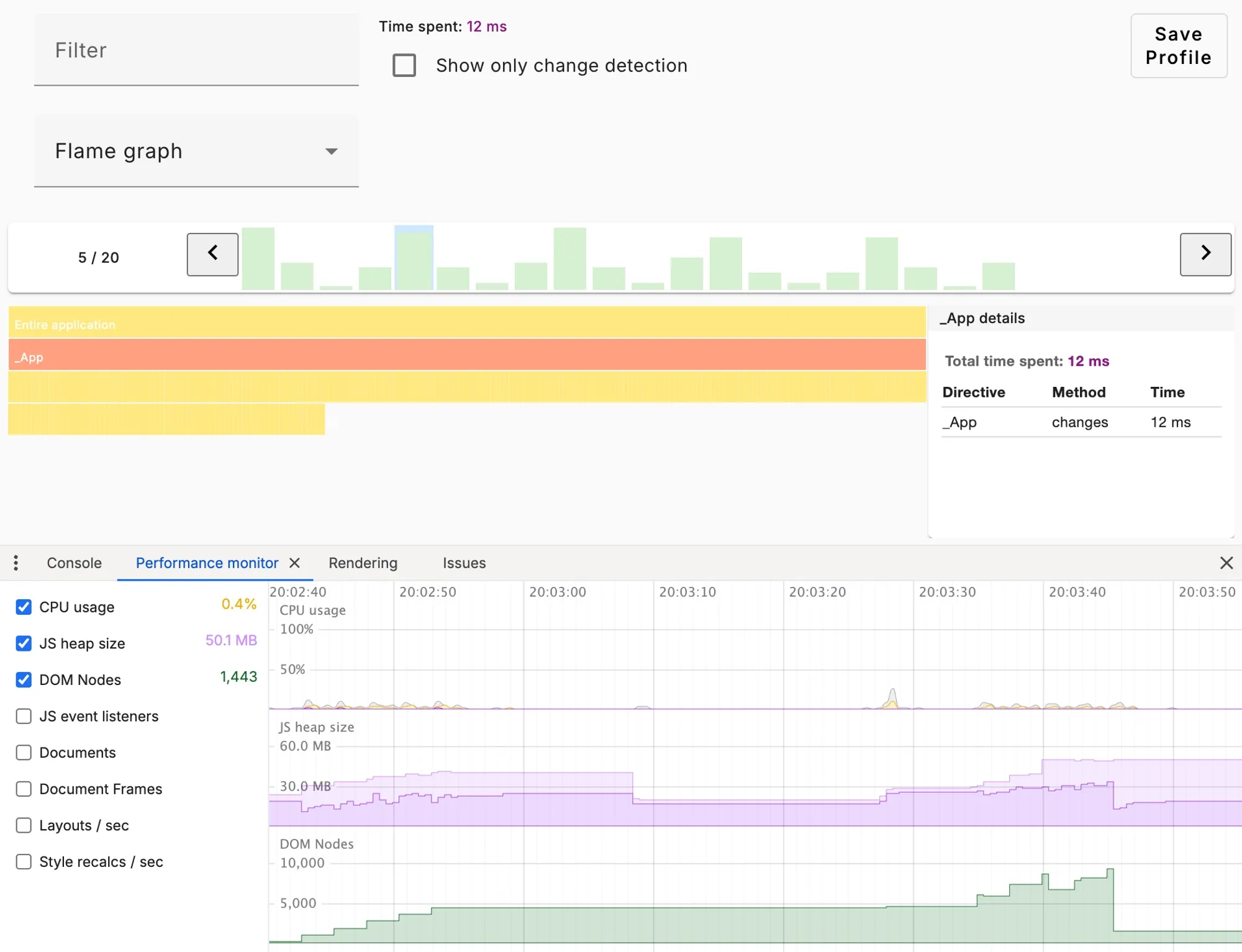Navigate to the next frame with right arrow
Screen dimensions: 1242x952
[x=1205, y=254]
